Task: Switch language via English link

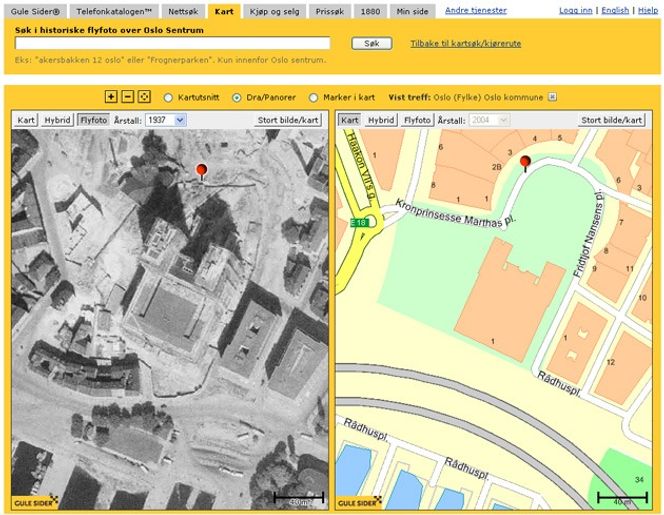Action: (x=615, y=11)
